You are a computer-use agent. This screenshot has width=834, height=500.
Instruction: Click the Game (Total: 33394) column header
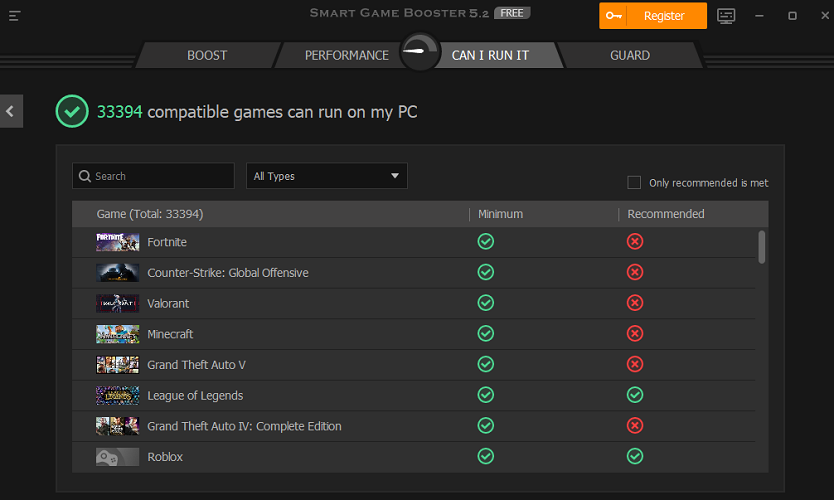pos(150,214)
